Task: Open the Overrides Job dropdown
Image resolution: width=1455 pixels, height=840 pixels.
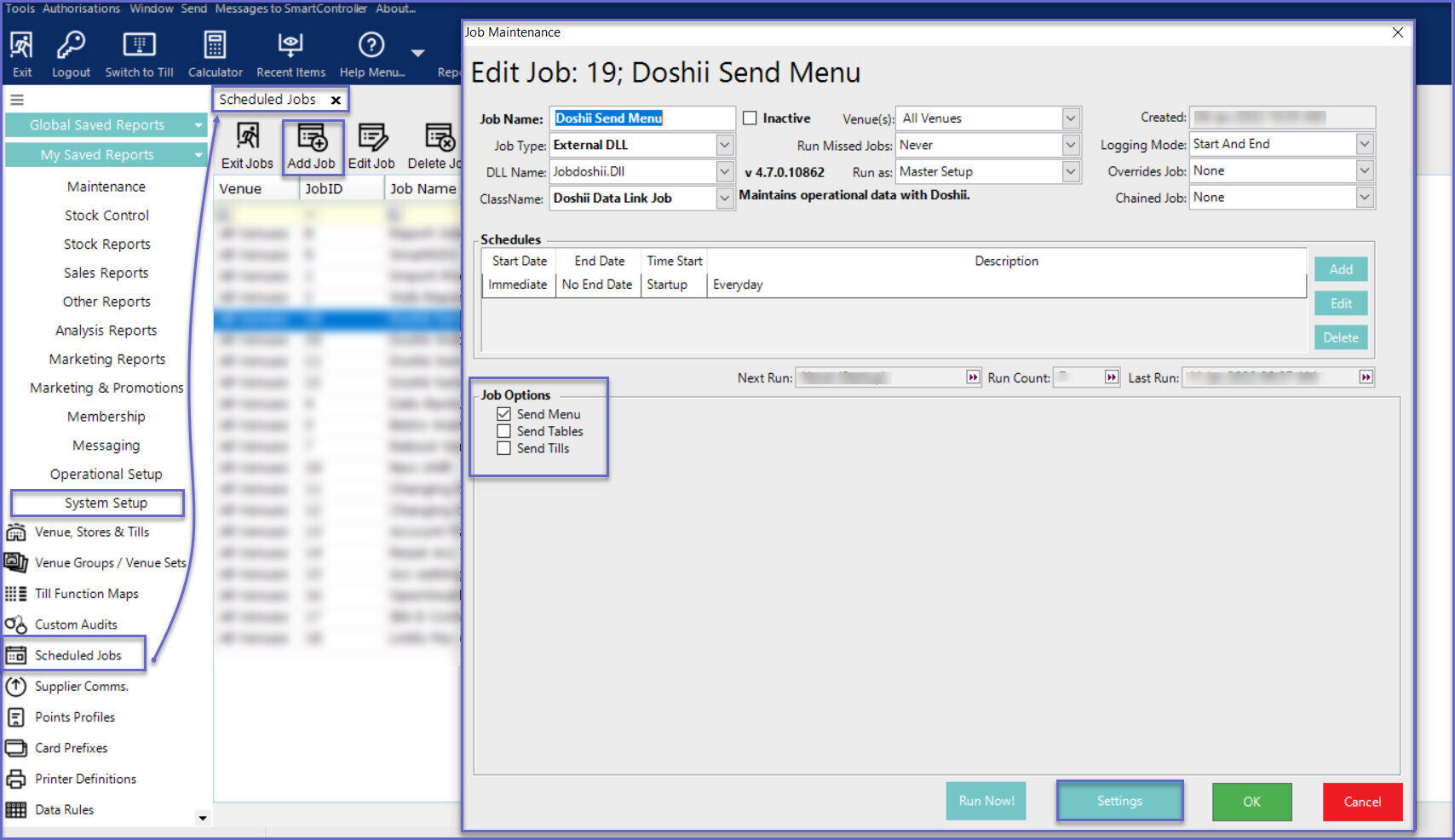Action: click(x=1365, y=170)
